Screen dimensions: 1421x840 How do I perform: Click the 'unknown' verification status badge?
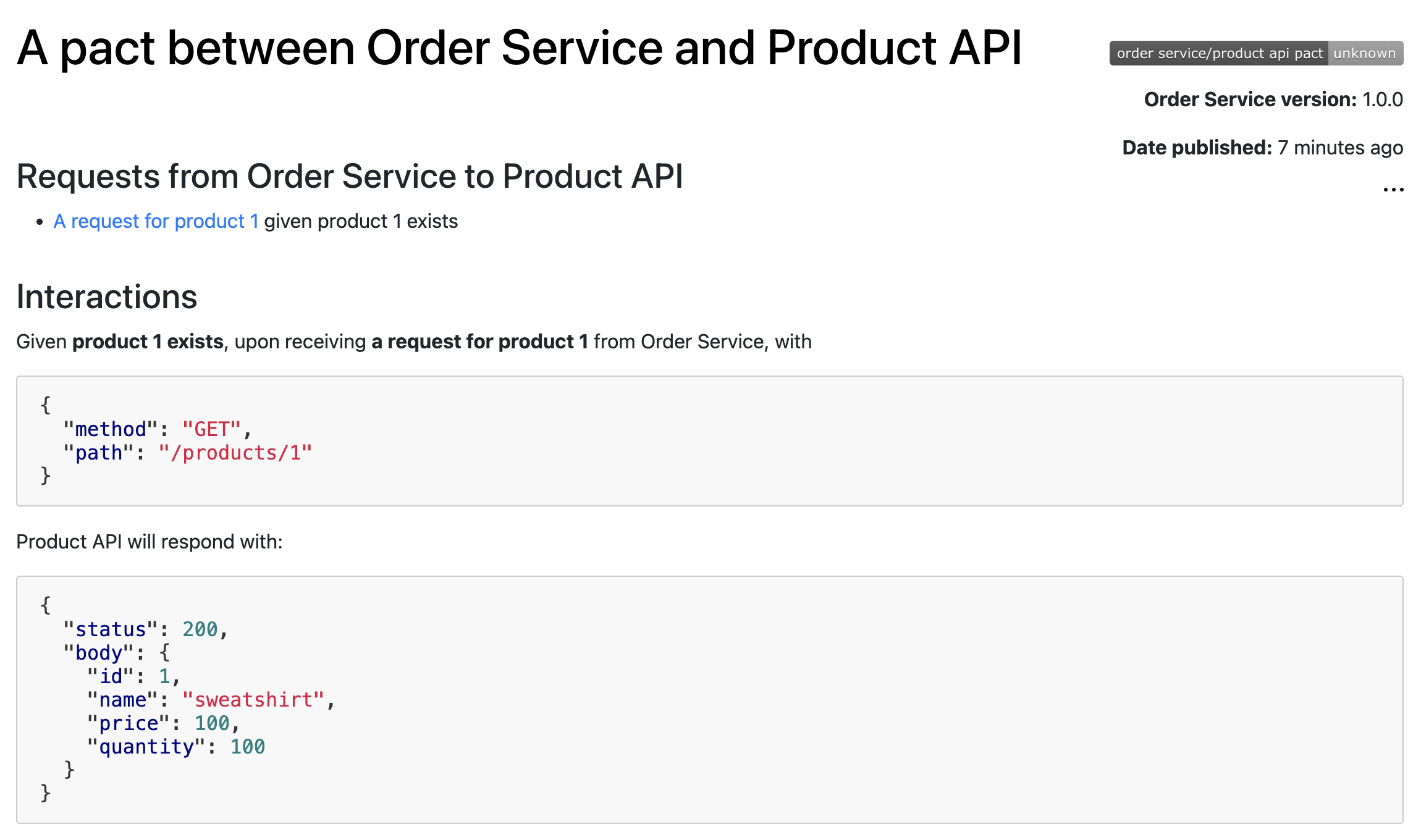1365,53
